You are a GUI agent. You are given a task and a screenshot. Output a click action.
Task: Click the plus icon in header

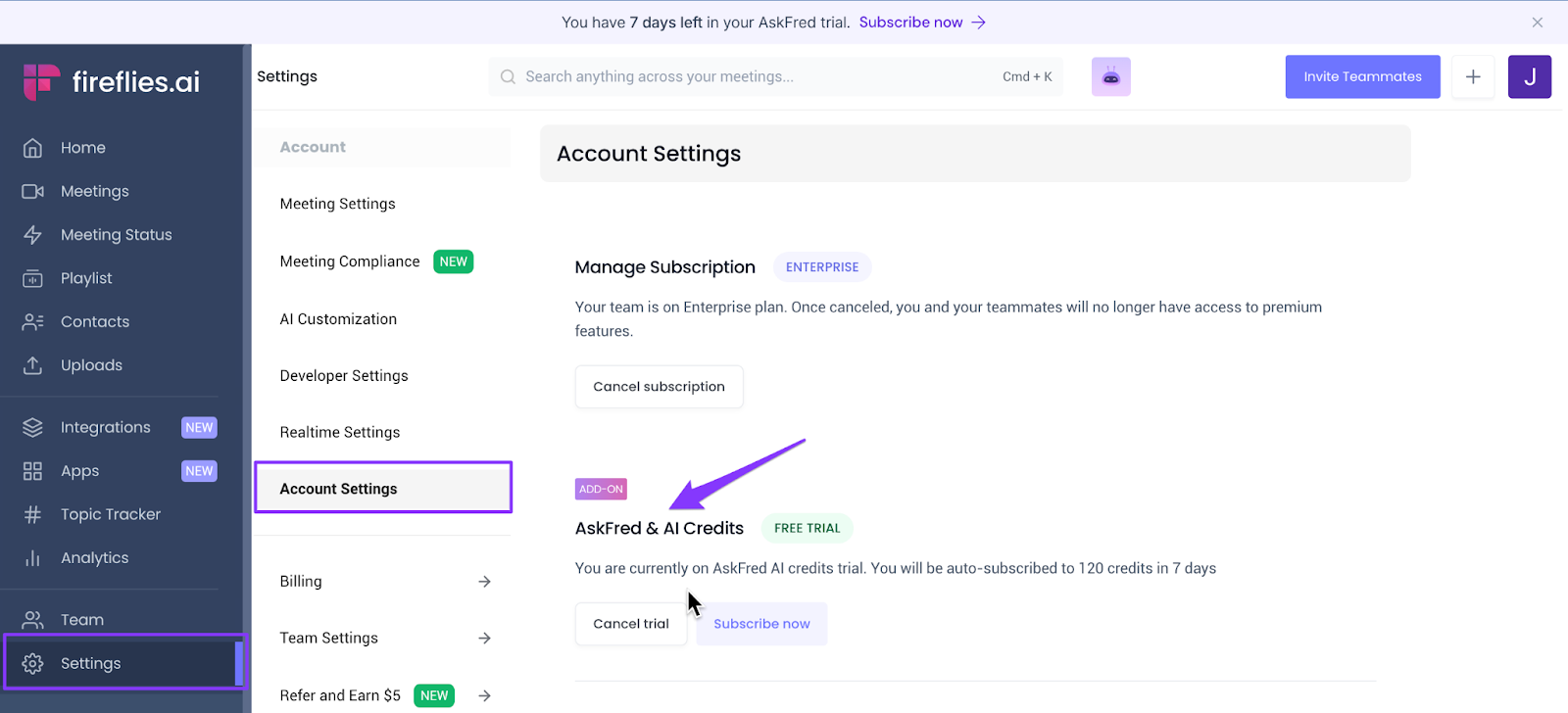pos(1472,76)
